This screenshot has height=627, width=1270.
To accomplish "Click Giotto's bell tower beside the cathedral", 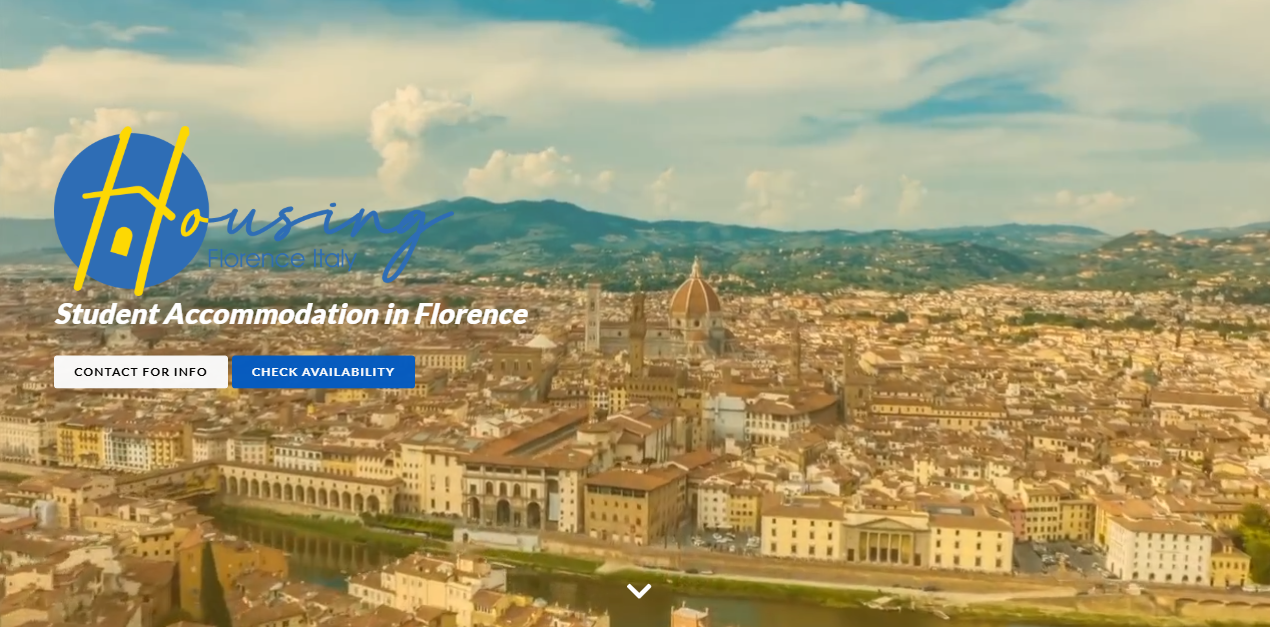I will tap(593, 317).
